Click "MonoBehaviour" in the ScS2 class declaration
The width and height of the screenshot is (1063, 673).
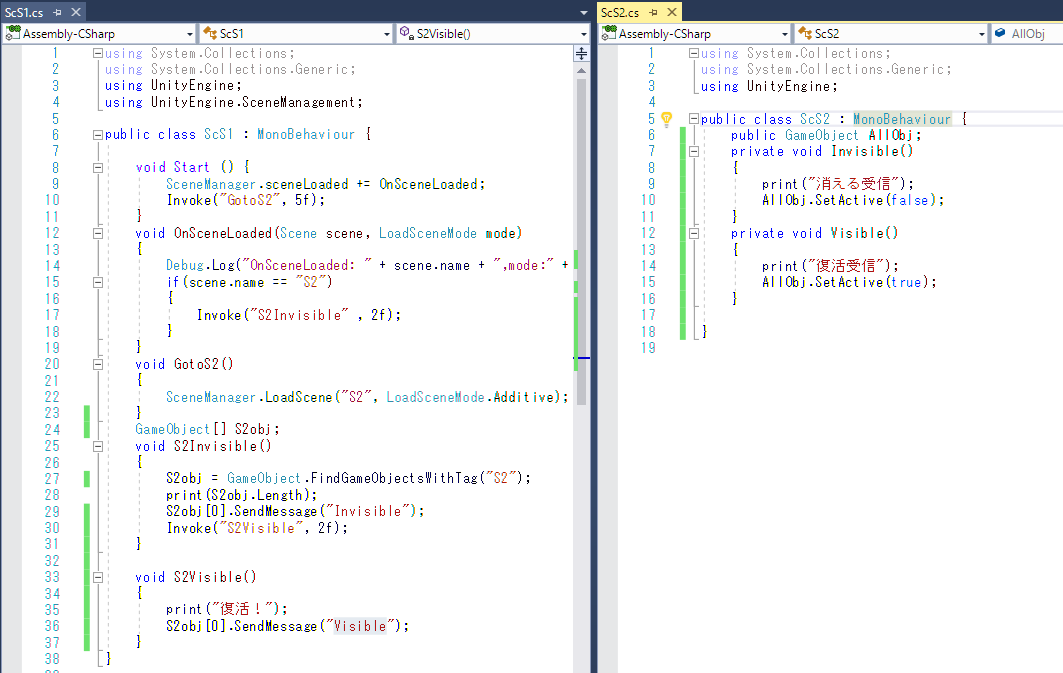(902, 119)
